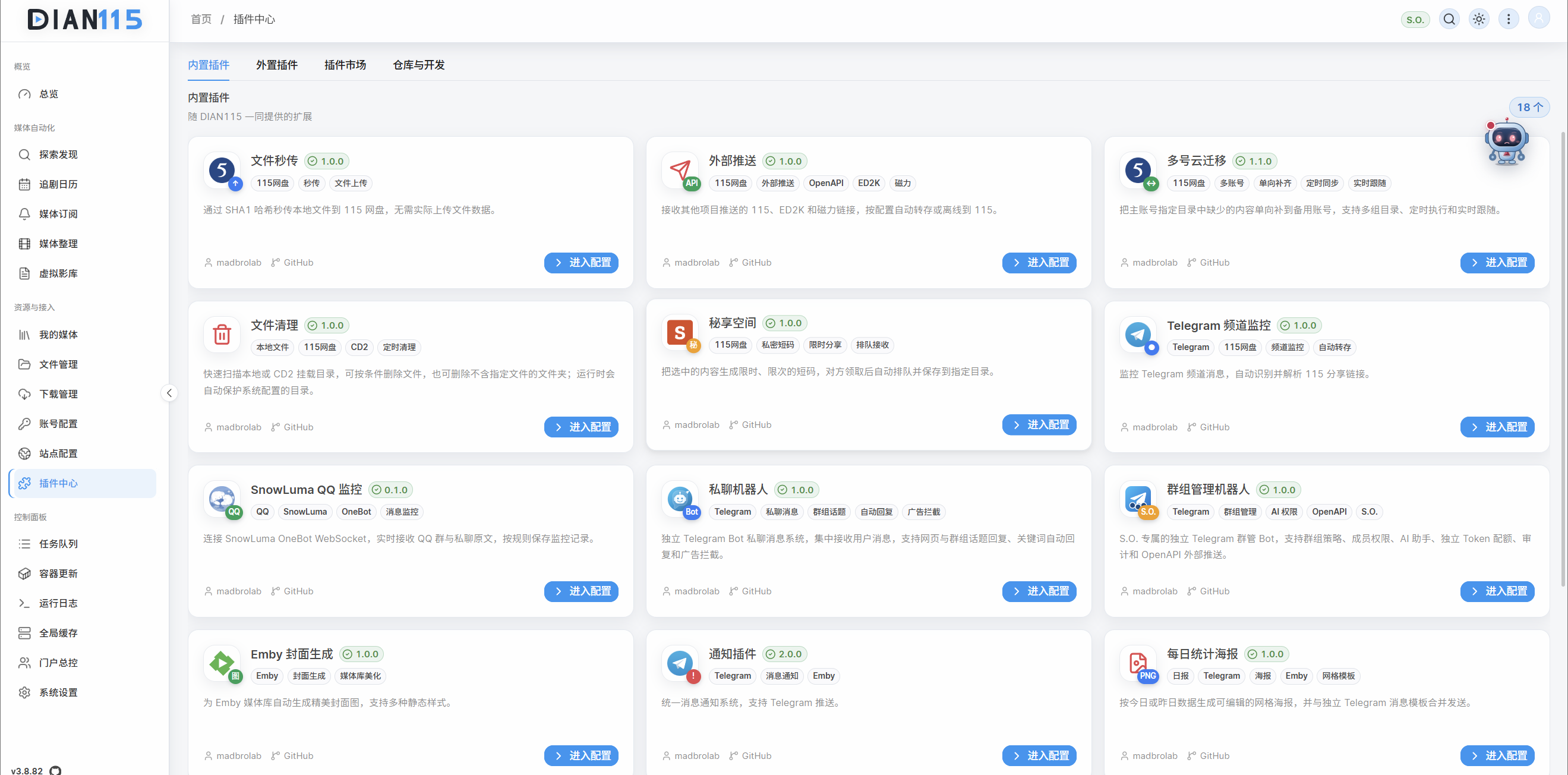Click the 插件中心 puzzle icon
1568x775 pixels.
24,483
